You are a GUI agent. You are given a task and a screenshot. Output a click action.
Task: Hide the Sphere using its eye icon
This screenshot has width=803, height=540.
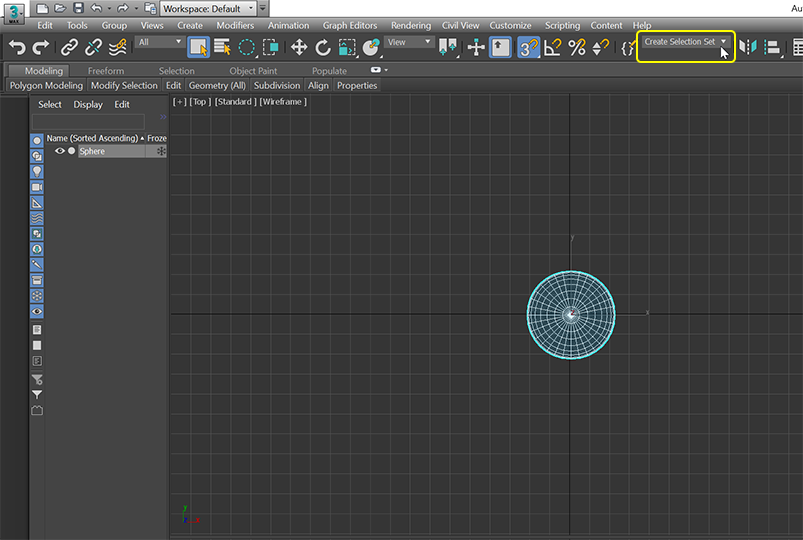(x=59, y=151)
